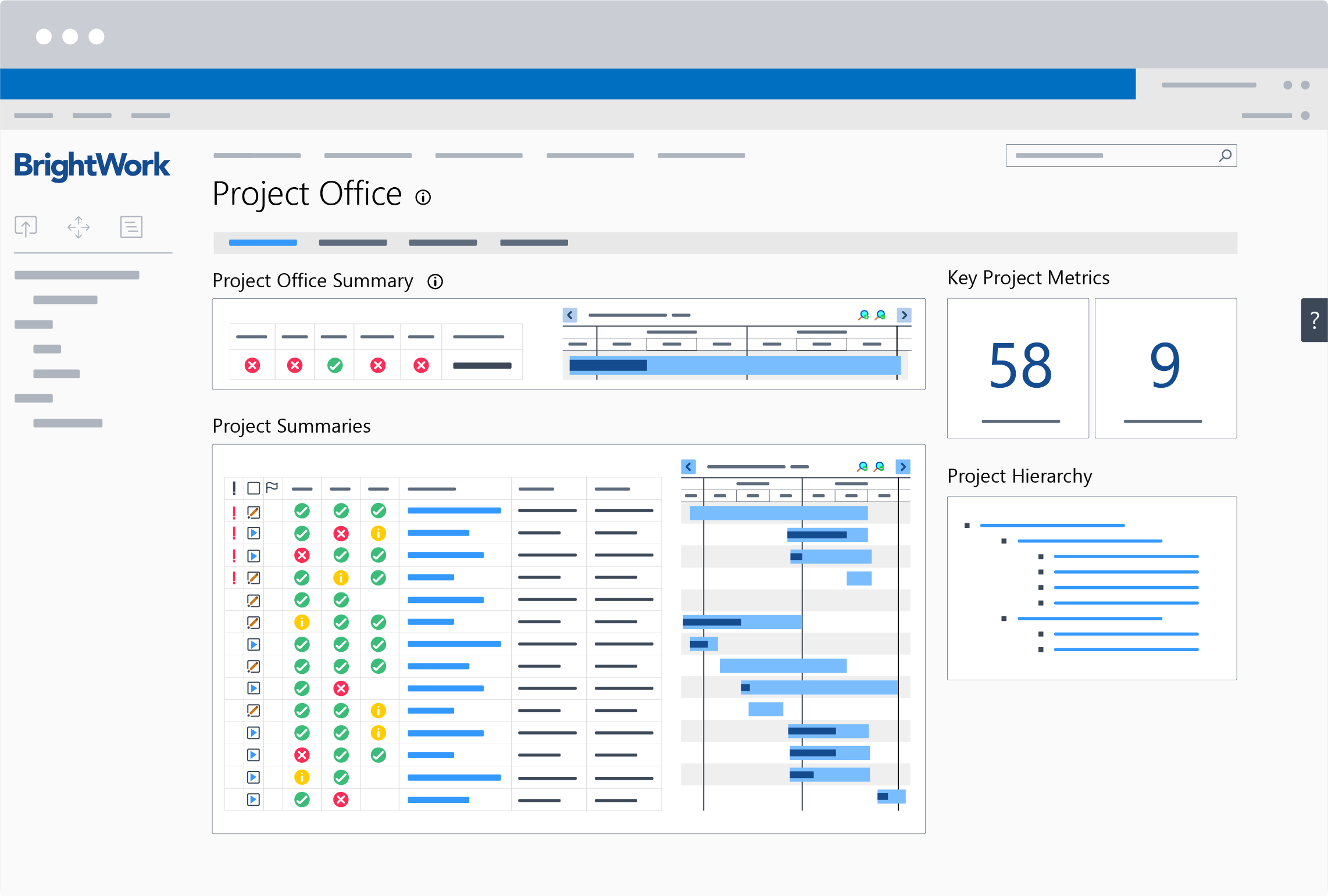Click the info icon beside Project Office title
This screenshot has width=1328, height=896.
click(423, 197)
